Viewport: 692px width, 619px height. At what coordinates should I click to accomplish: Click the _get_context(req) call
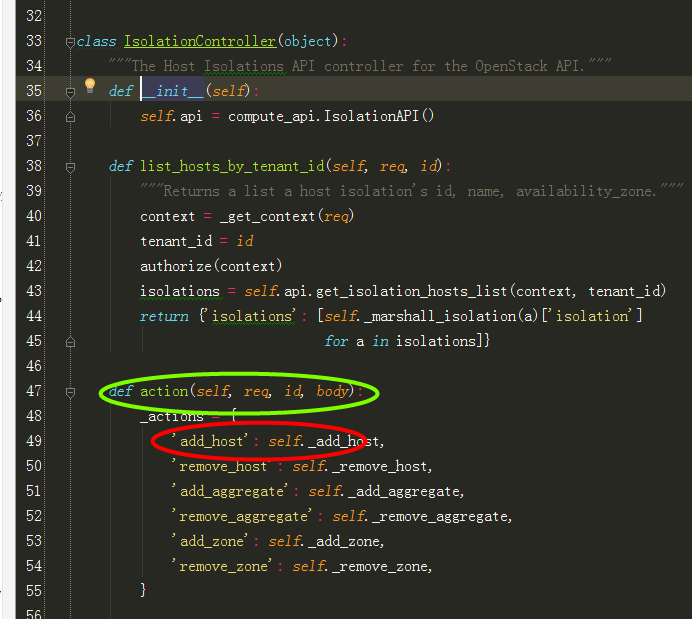tap(287, 216)
